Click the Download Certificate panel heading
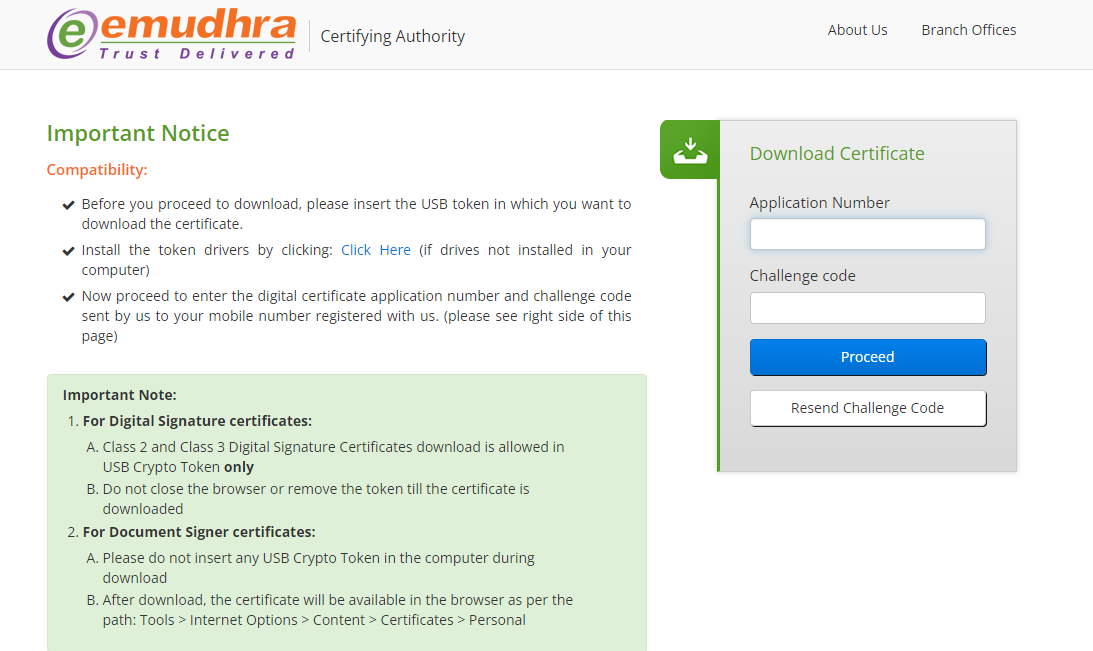The width and height of the screenshot is (1093, 651). 837,154
